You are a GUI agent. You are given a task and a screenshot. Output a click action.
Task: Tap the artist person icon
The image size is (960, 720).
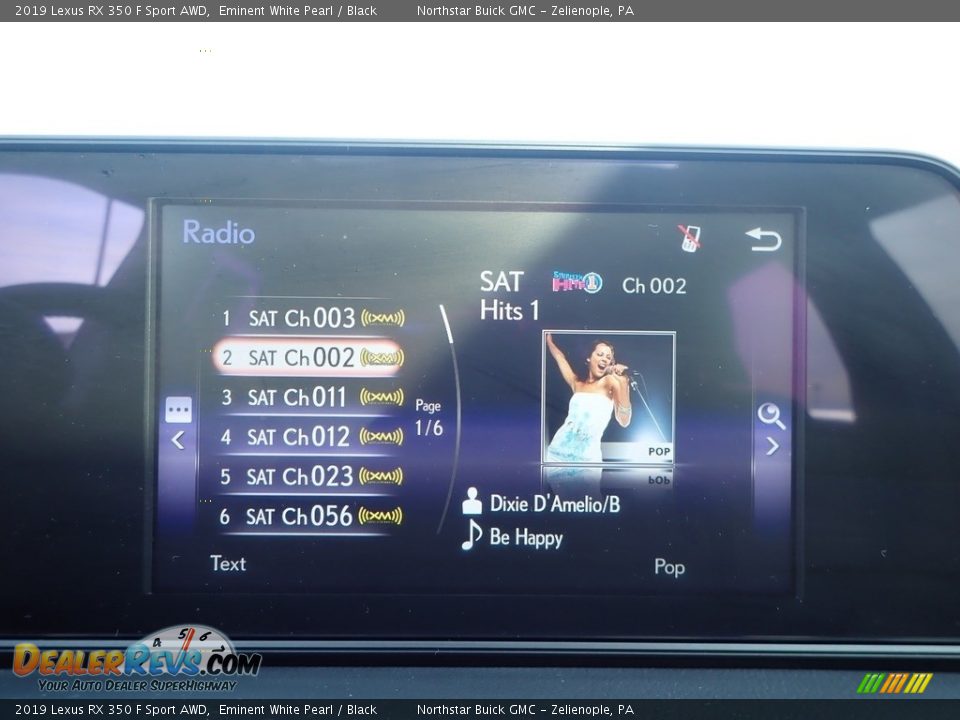pos(472,502)
